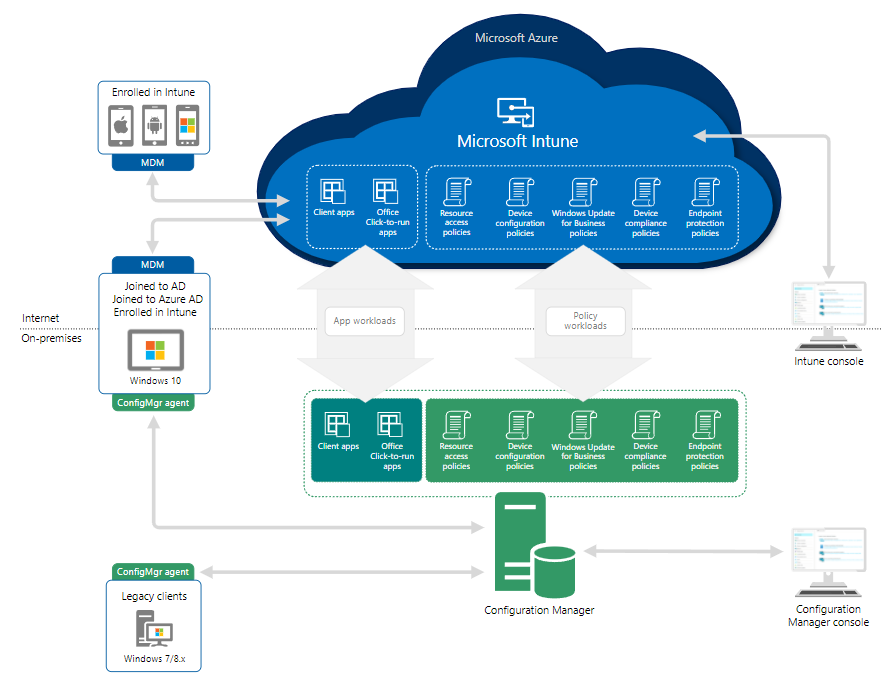Screen dimensions: 894x692
Task: Click the Android phone icon
Action: point(155,125)
